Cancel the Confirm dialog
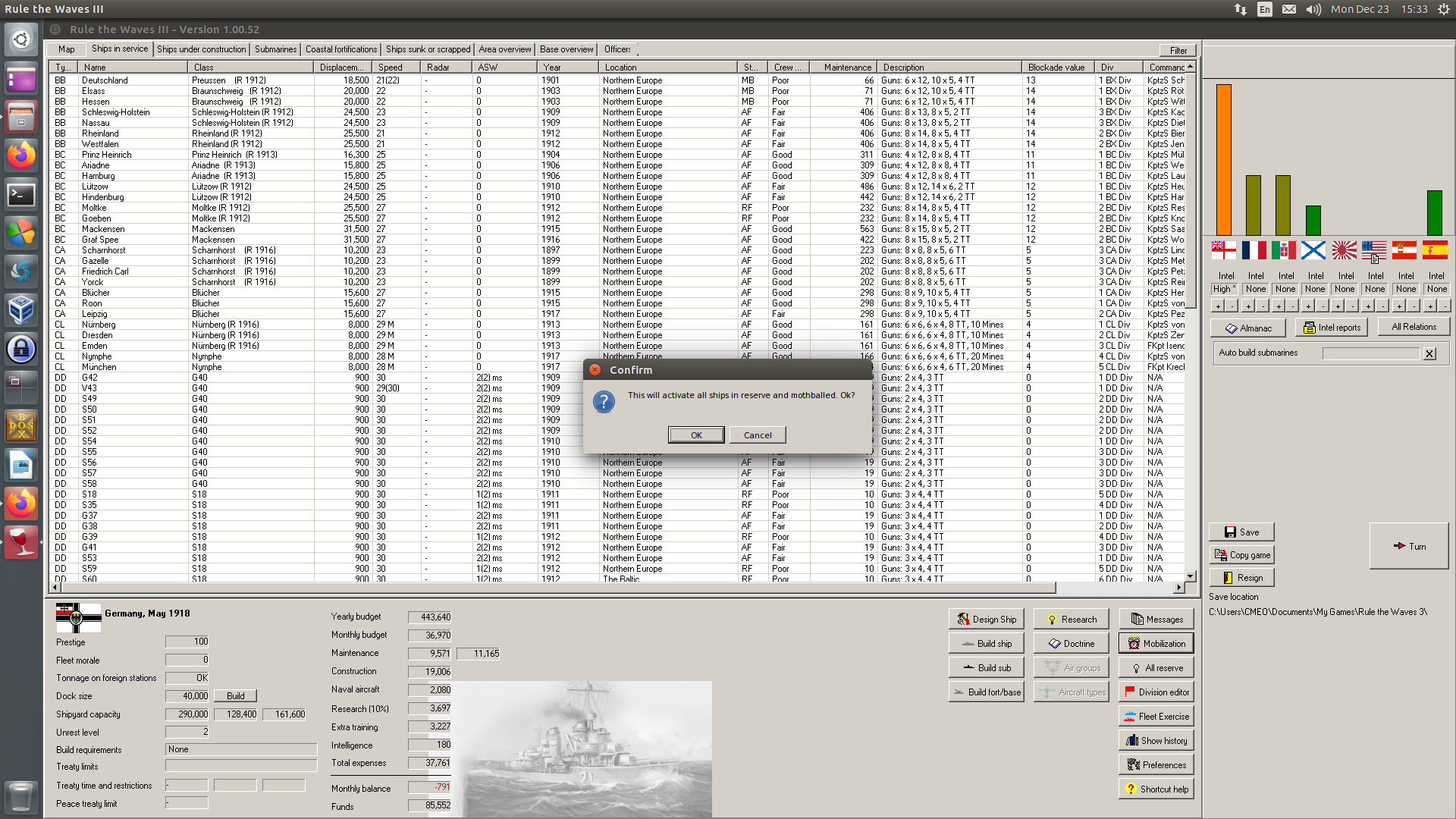 pos(758,435)
